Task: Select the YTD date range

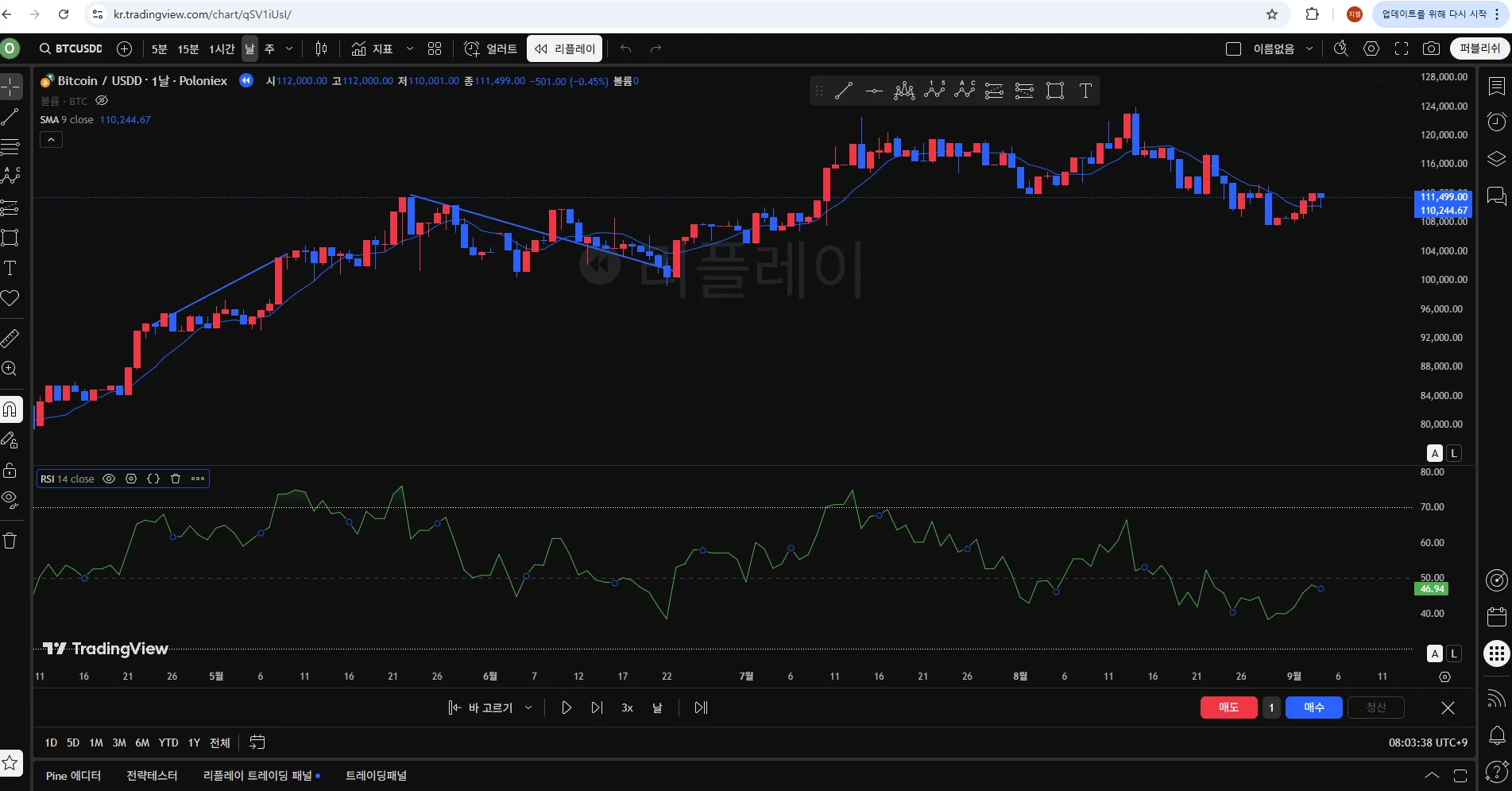Action: (x=168, y=743)
